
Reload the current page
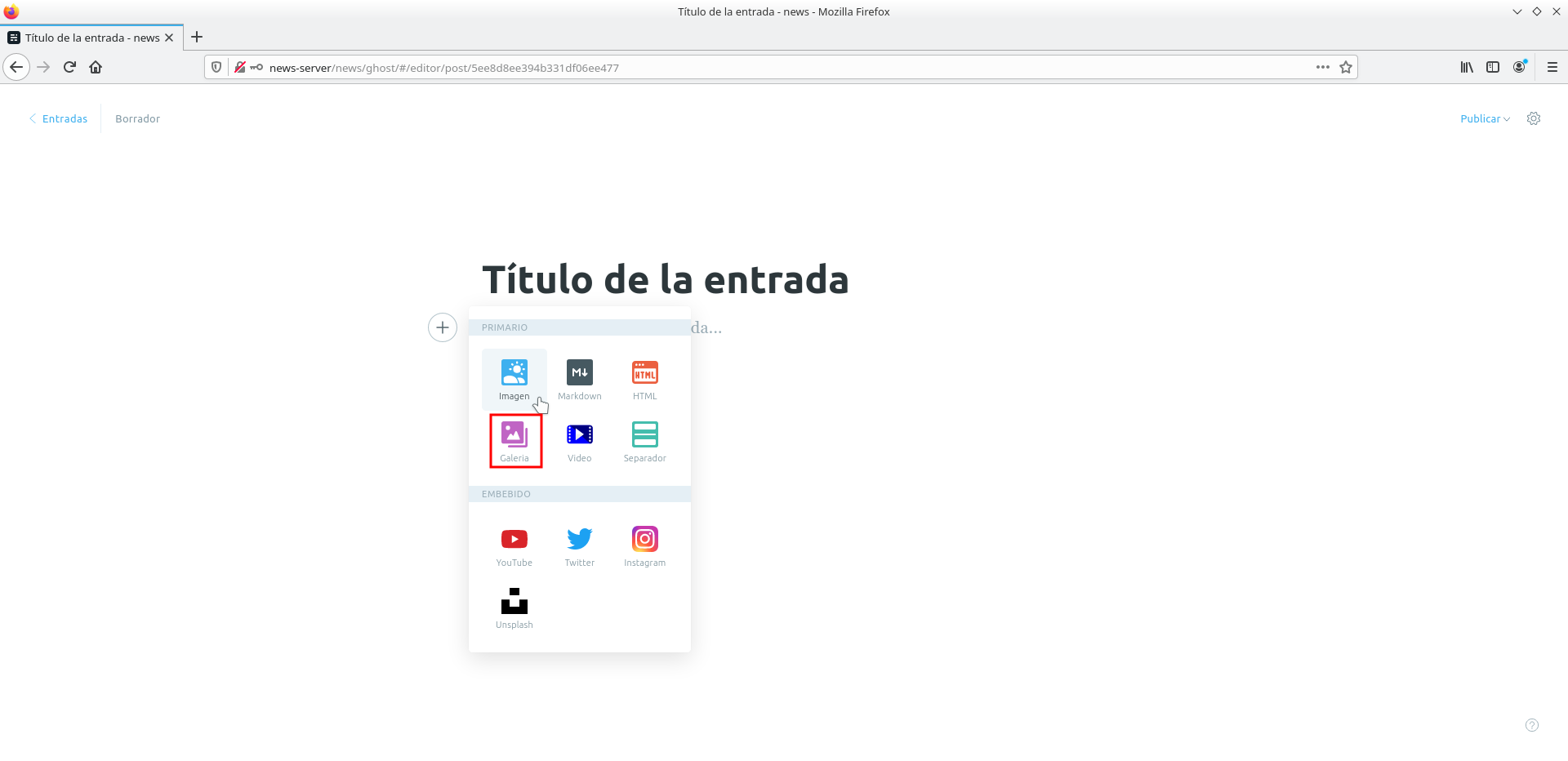69,67
